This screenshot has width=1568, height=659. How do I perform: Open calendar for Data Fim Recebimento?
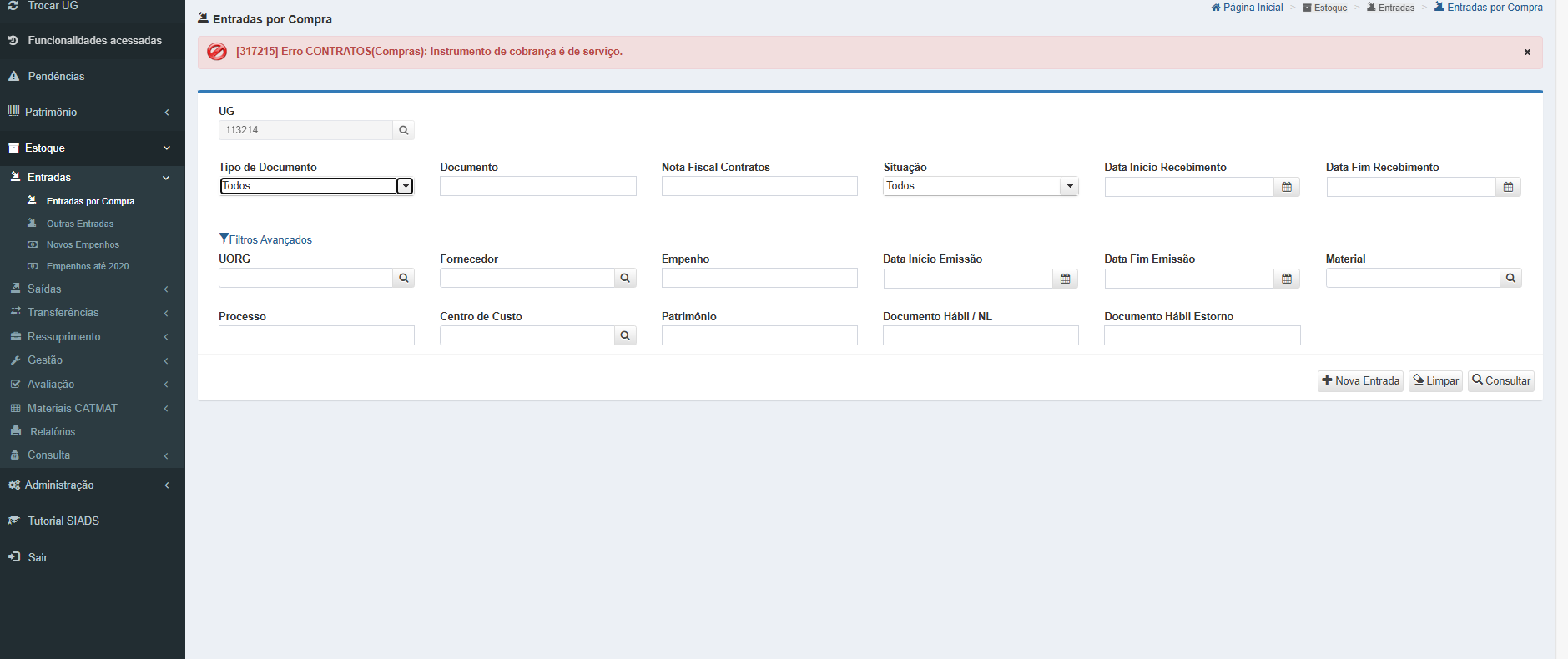[1508, 187]
